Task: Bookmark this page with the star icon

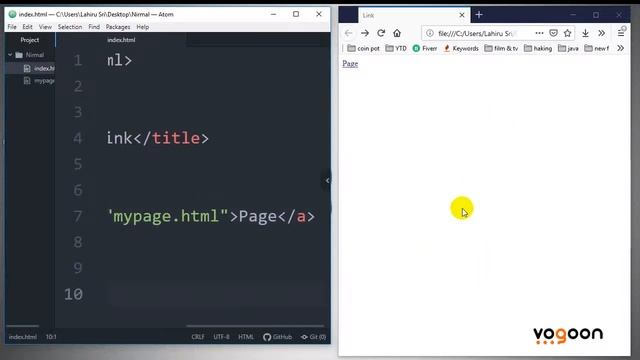Action: [567, 33]
